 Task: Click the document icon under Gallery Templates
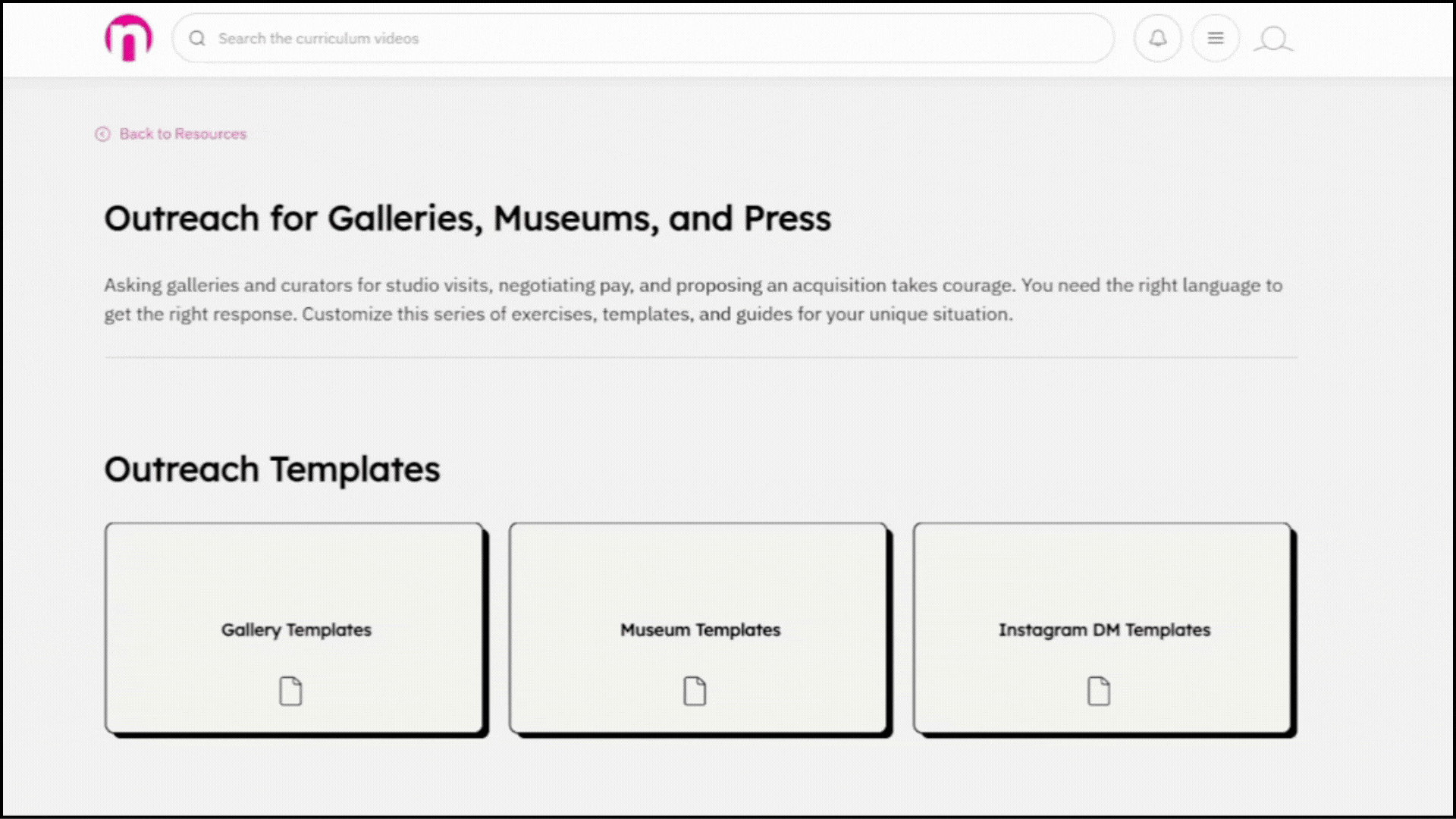pos(290,691)
